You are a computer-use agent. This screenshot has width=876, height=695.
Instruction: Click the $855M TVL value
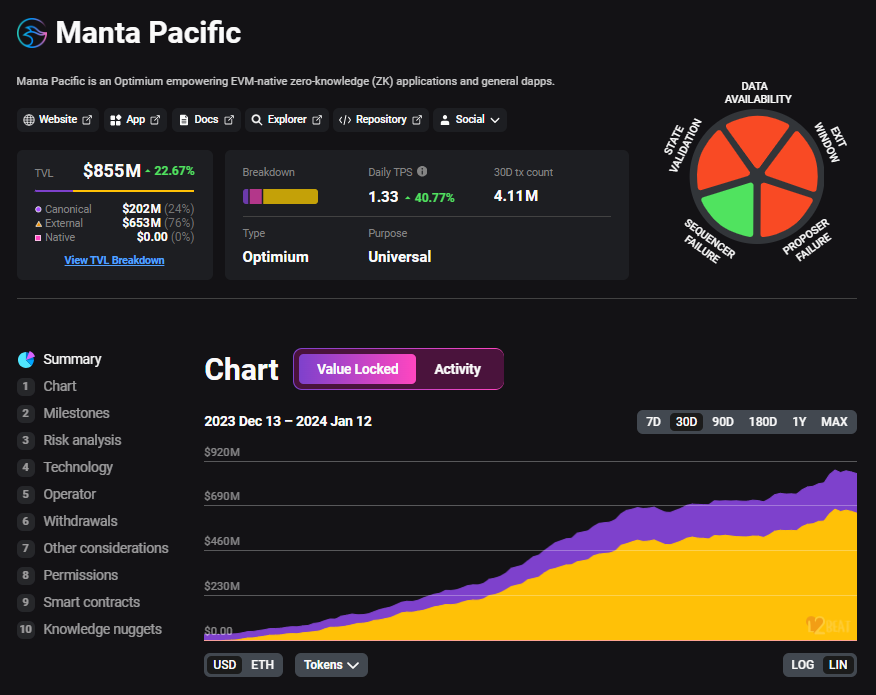112,170
